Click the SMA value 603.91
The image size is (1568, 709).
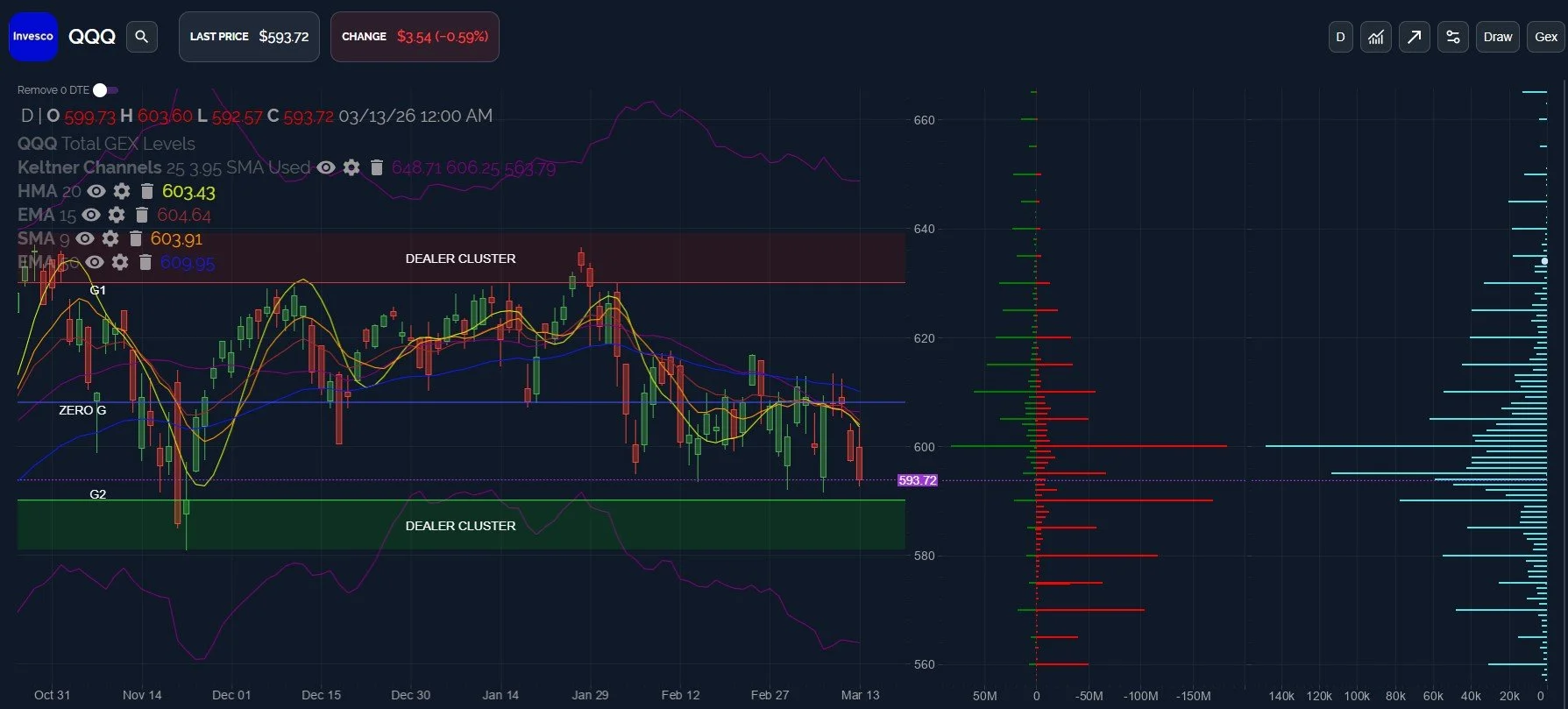tap(176, 238)
